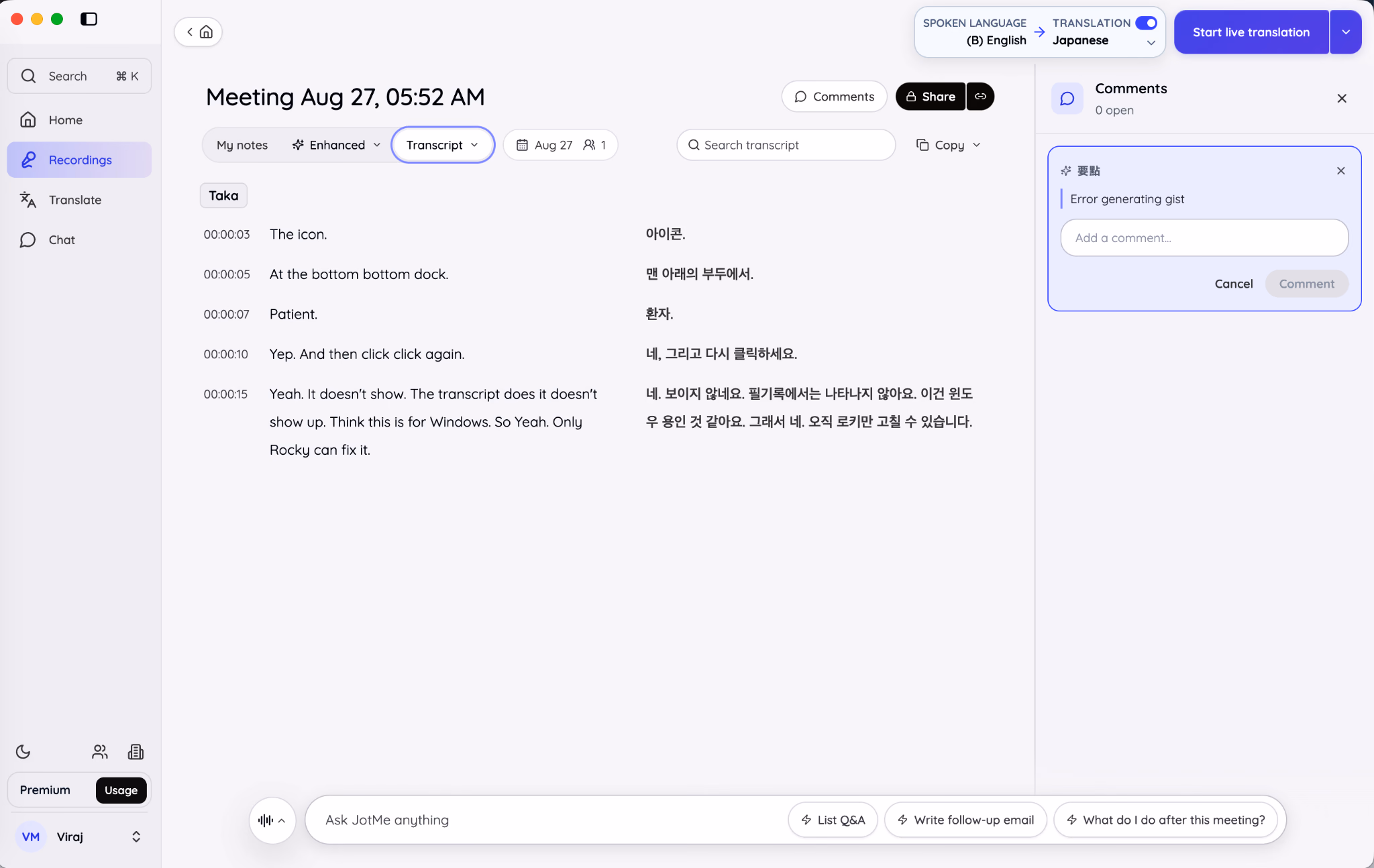The width and height of the screenshot is (1374, 868).
Task: Switch to My notes tab
Action: [242, 145]
